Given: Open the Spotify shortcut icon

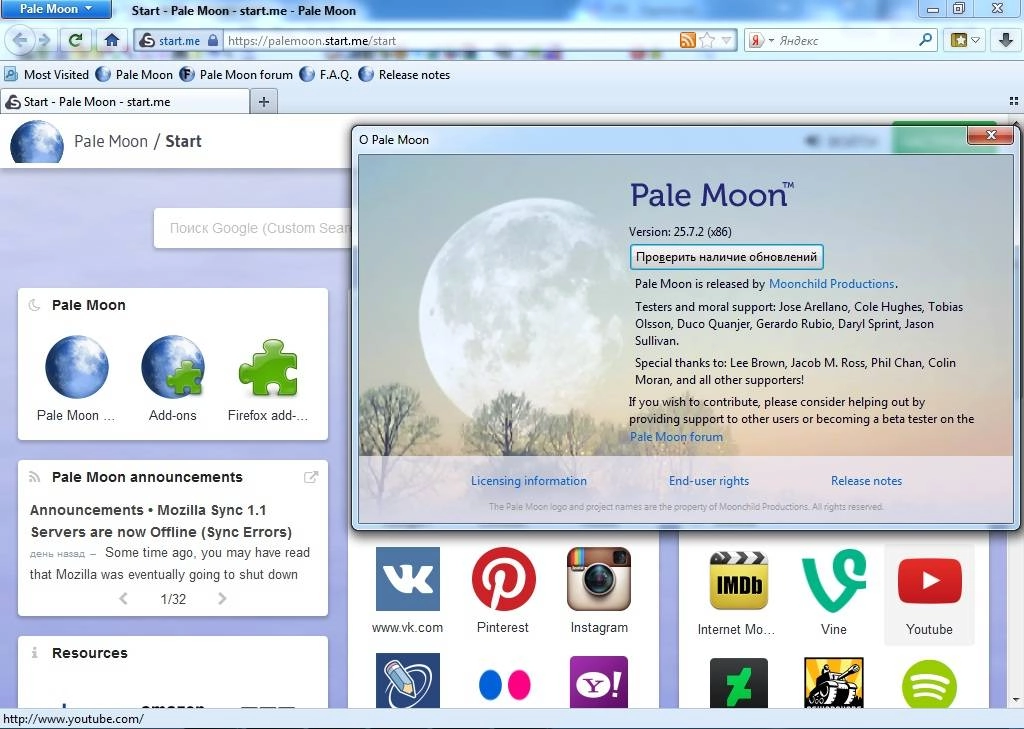Looking at the screenshot, I should [x=929, y=685].
